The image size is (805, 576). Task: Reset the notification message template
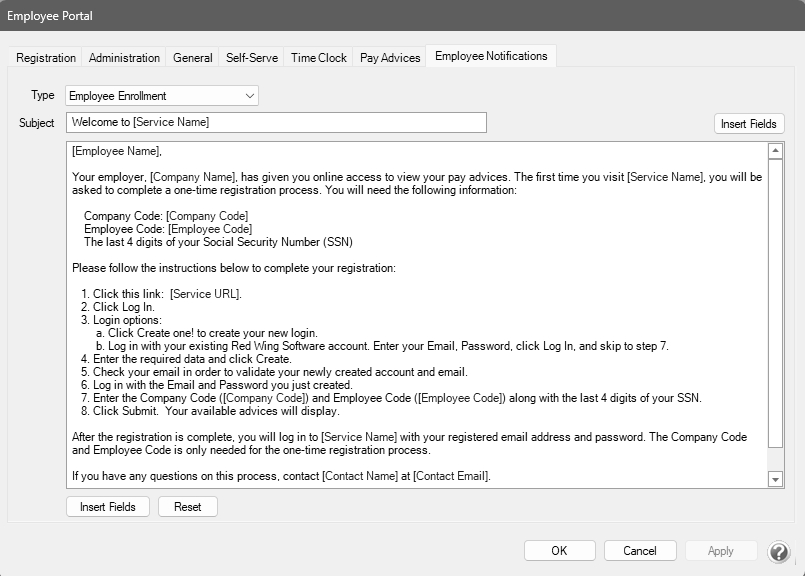pos(187,507)
